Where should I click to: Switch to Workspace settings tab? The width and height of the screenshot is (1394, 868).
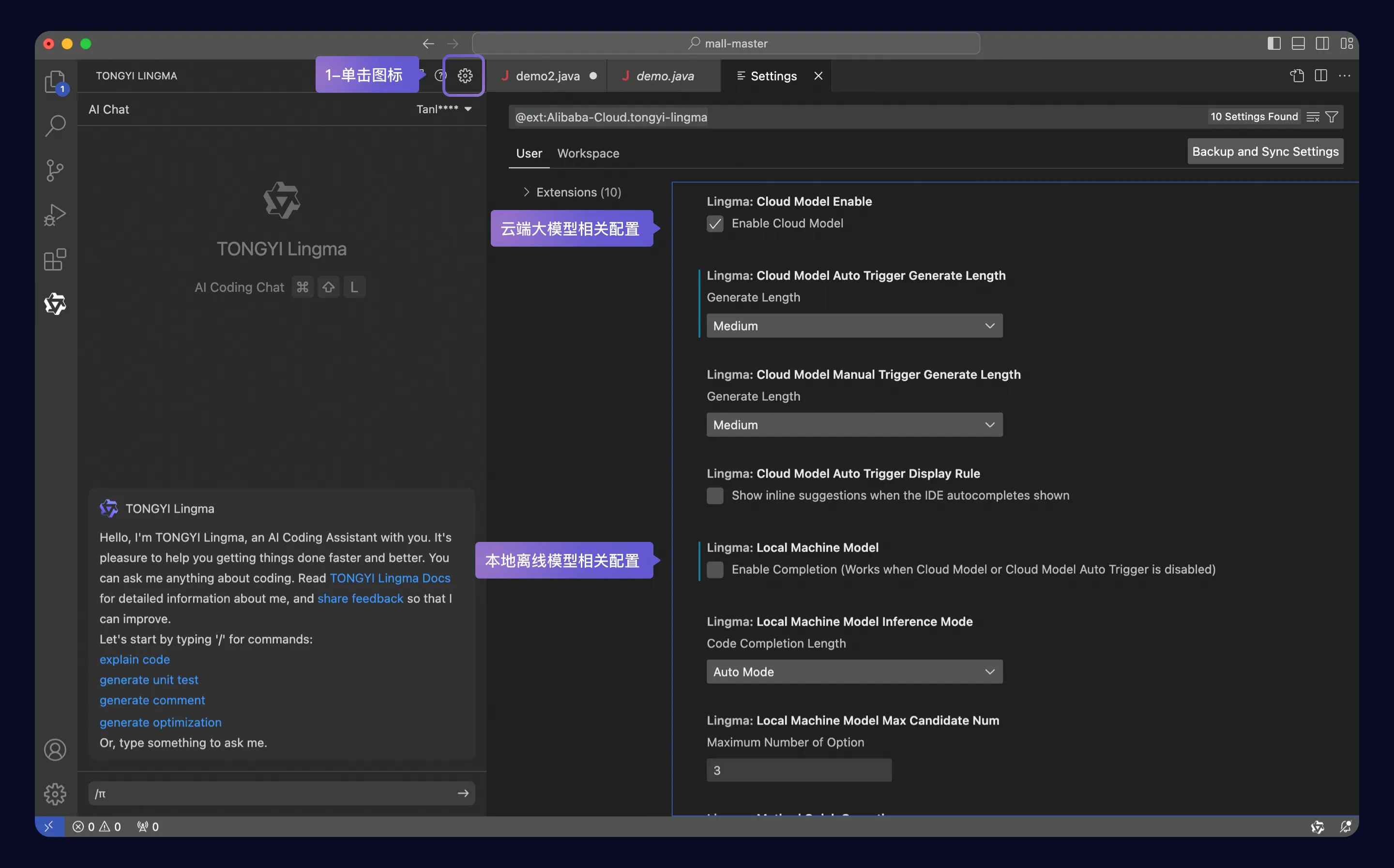tap(588, 153)
